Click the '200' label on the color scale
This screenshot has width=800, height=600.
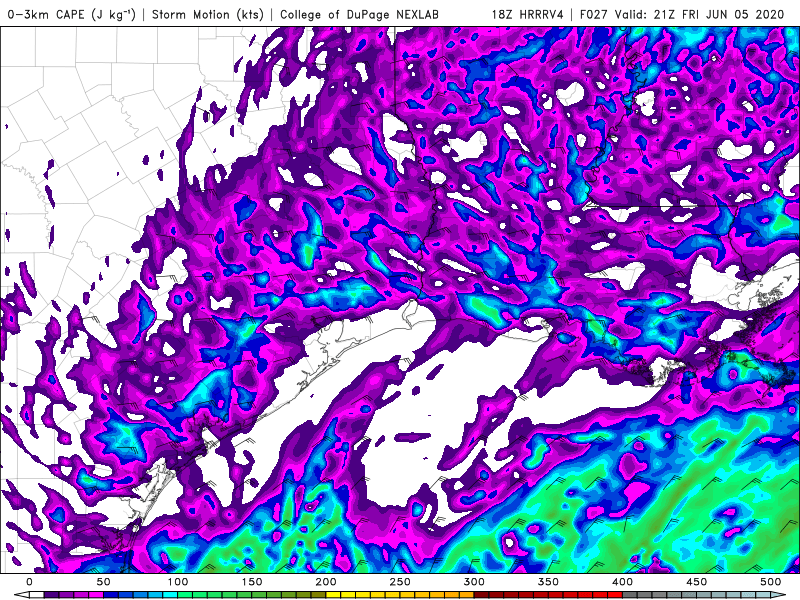coord(326,582)
